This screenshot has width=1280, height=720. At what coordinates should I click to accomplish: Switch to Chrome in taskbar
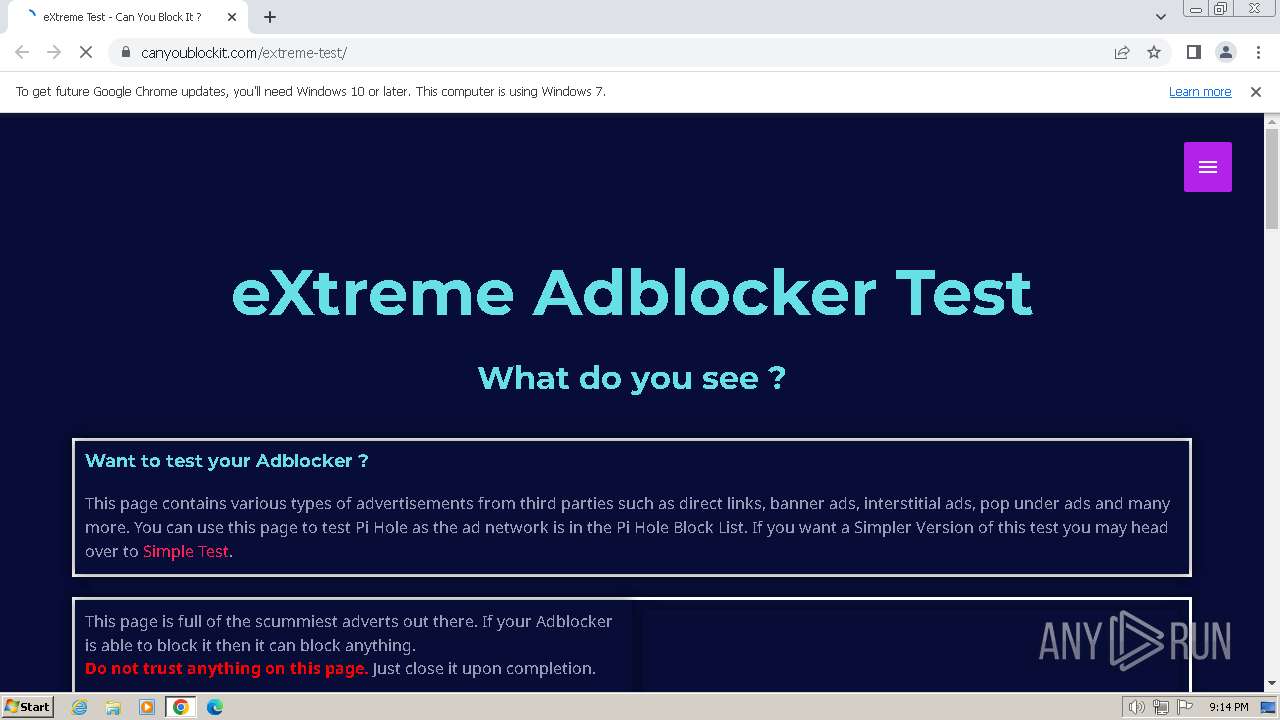pos(180,707)
